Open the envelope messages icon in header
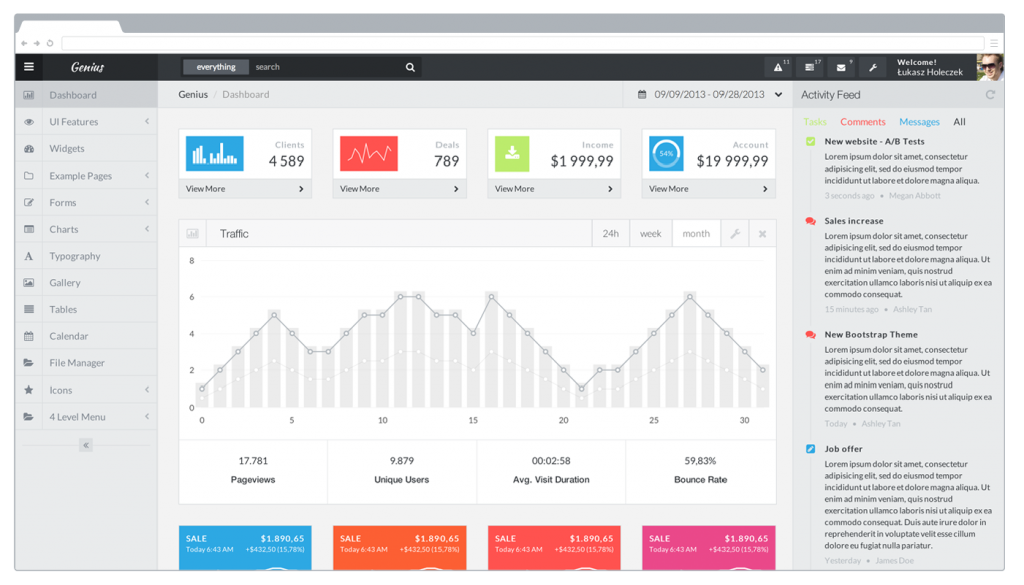The width and height of the screenshot is (1024, 585). (841, 67)
